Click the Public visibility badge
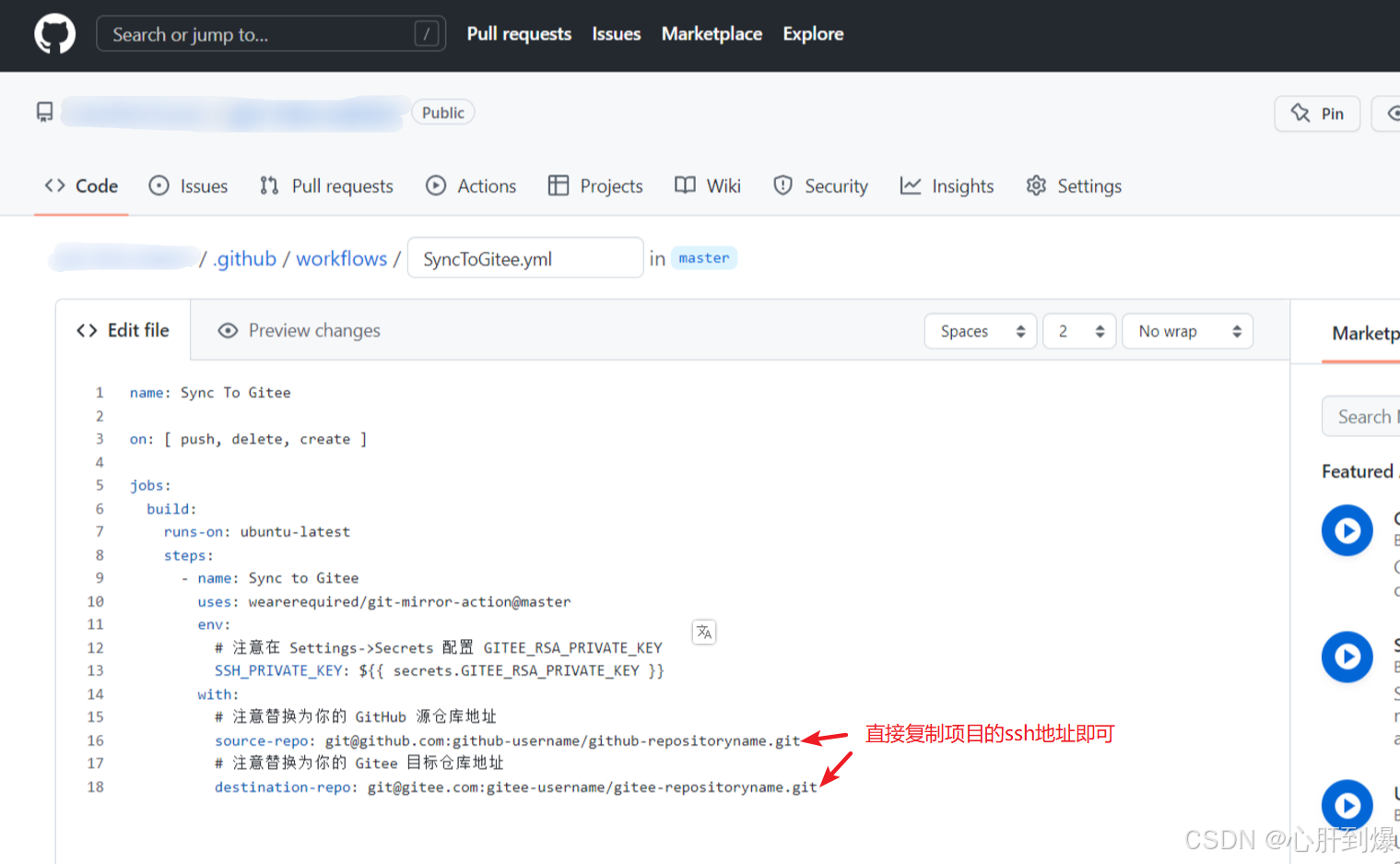Screen dimensions: 1400x864 [x=443, y=112]
